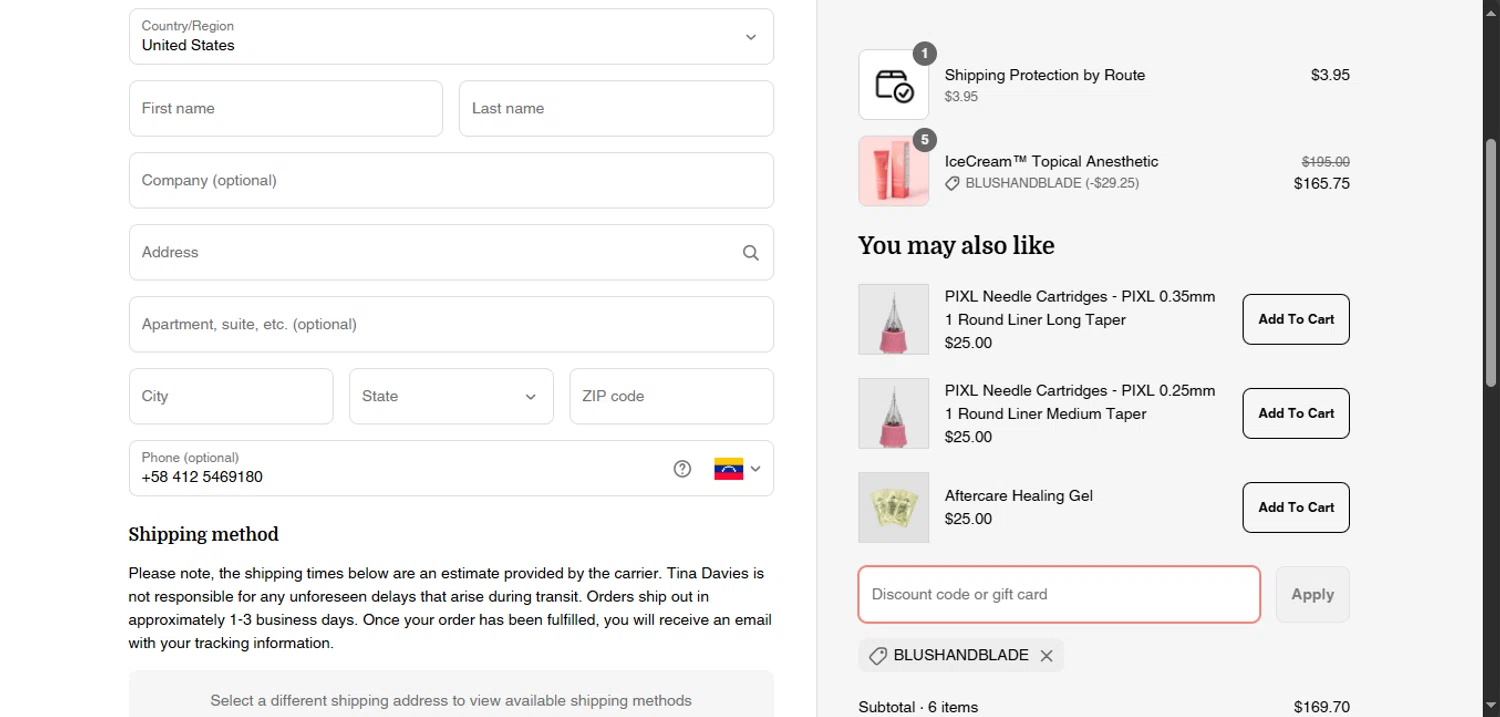Click the IceCream Topical Anesthetic title
Image resolution: width=1500 pixels, height=717 pixels.
point(1051,161)
